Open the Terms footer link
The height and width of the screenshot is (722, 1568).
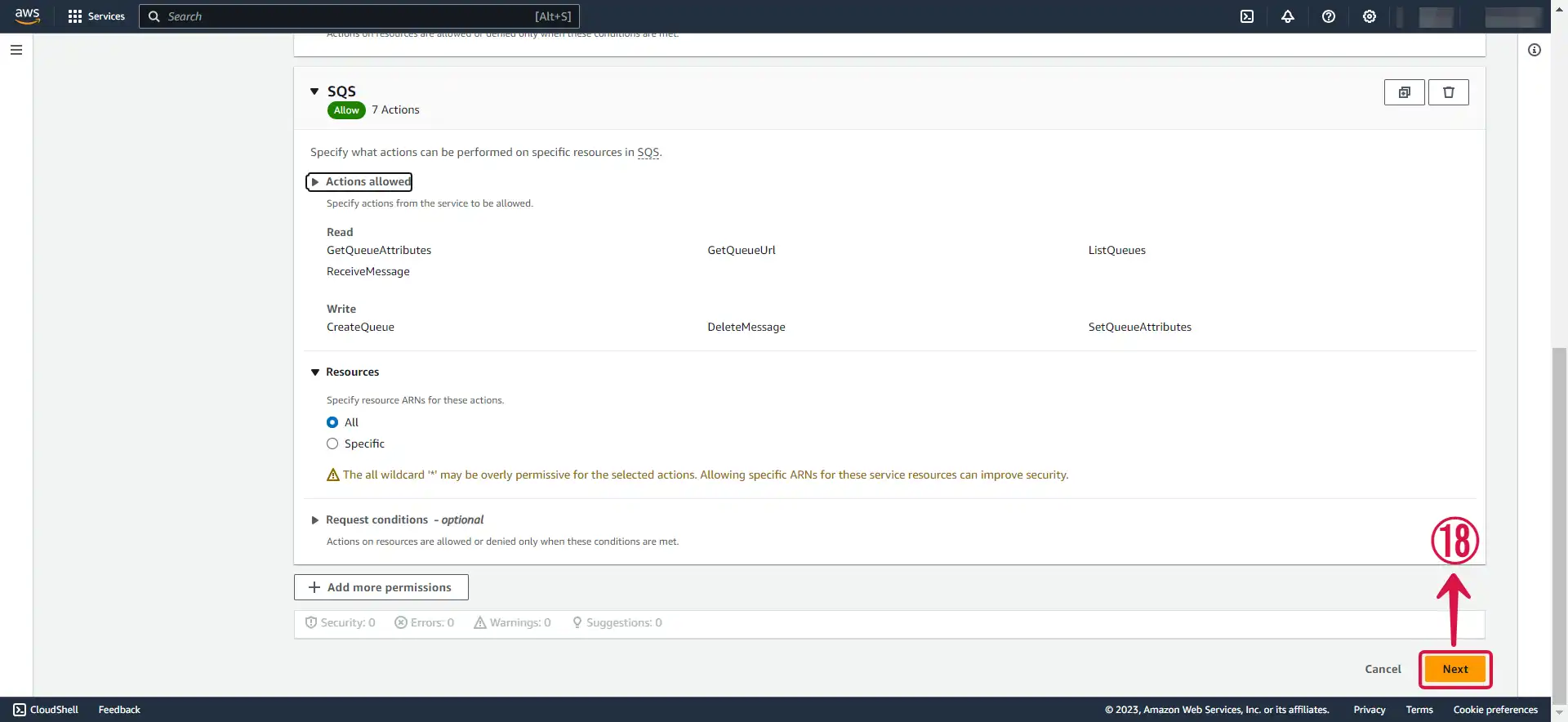pyautogui.click(x=1419, y=710)
